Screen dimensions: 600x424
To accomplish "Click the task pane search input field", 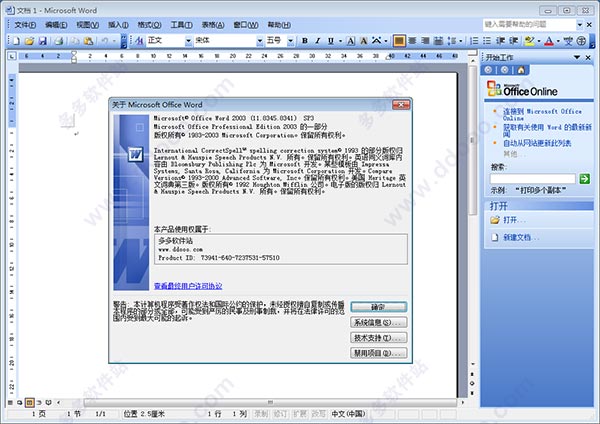I will coord(533,178).
